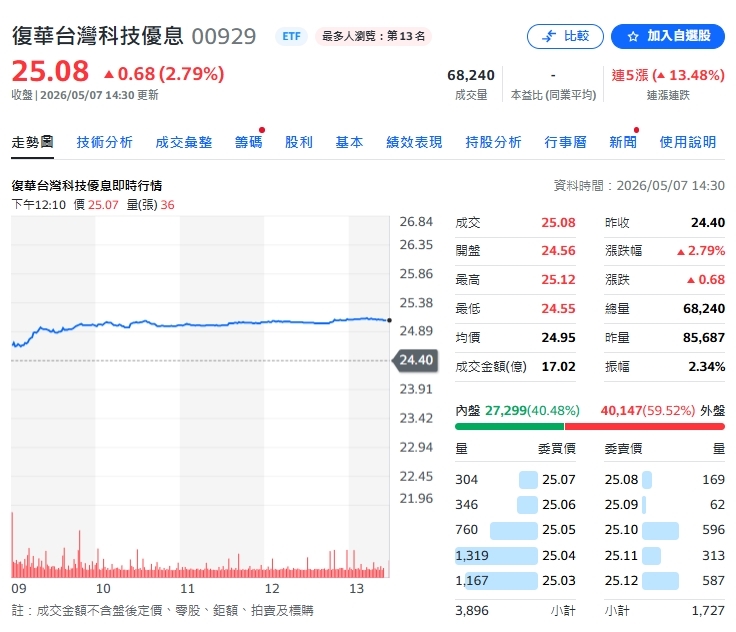The width and height of the screenshot is (736, 632).
Task: Click the 資料時間 timestamp text
Action: (639, 185)
